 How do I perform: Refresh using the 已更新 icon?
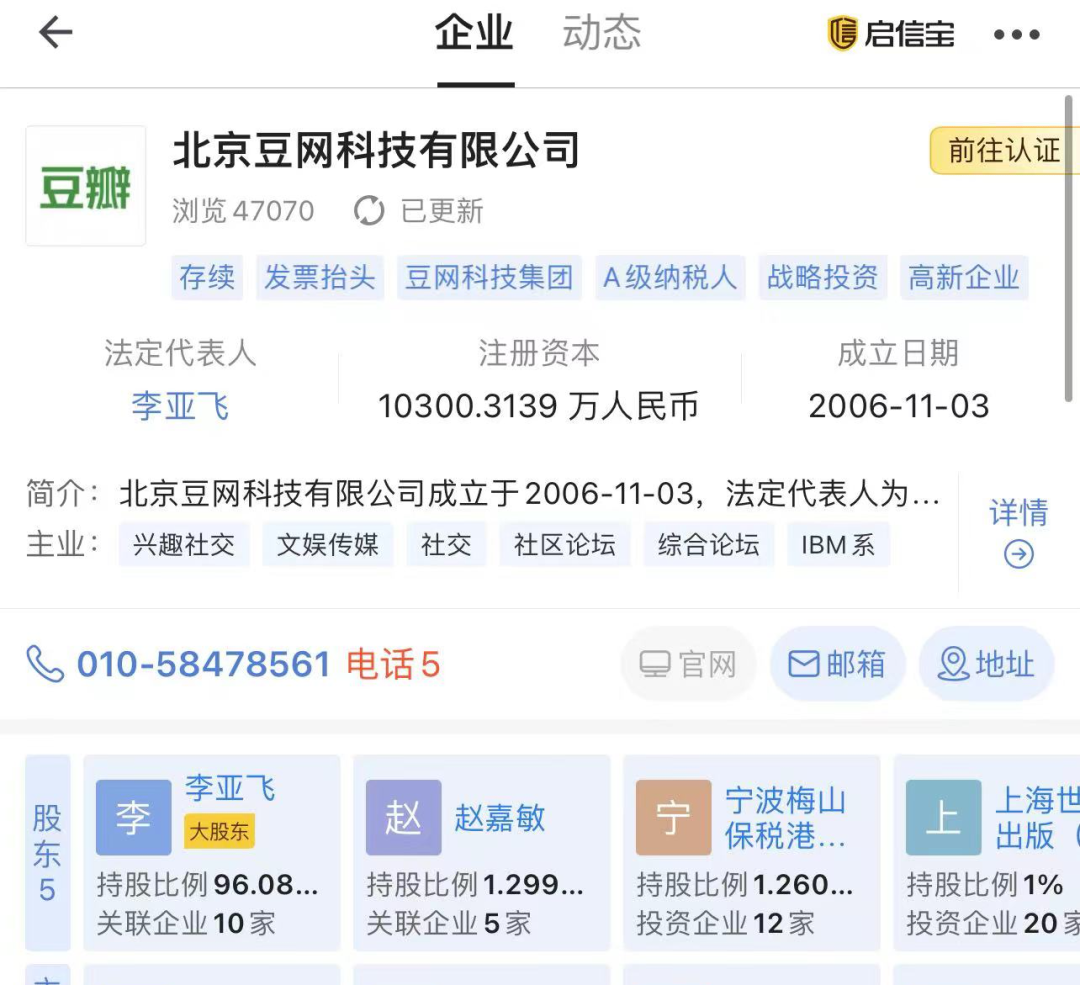coord(369,211)
